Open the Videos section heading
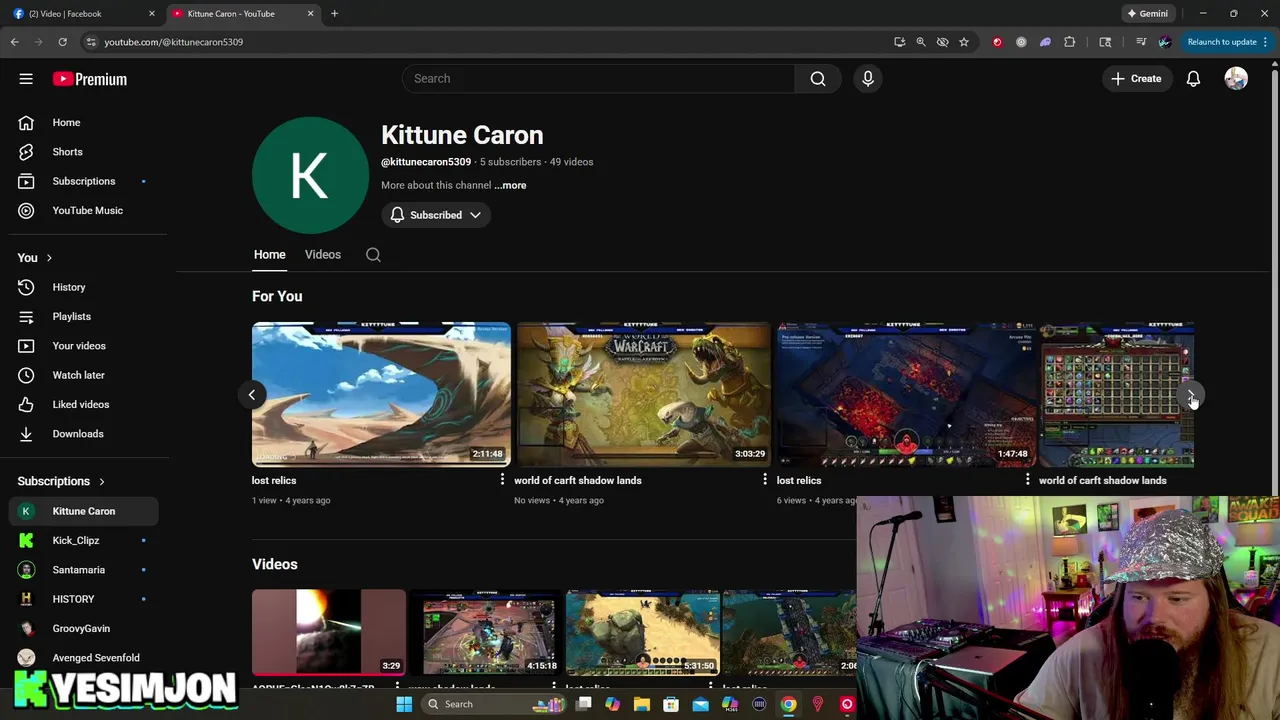Viewport: 1280px width, 720px height. (275, 564)
